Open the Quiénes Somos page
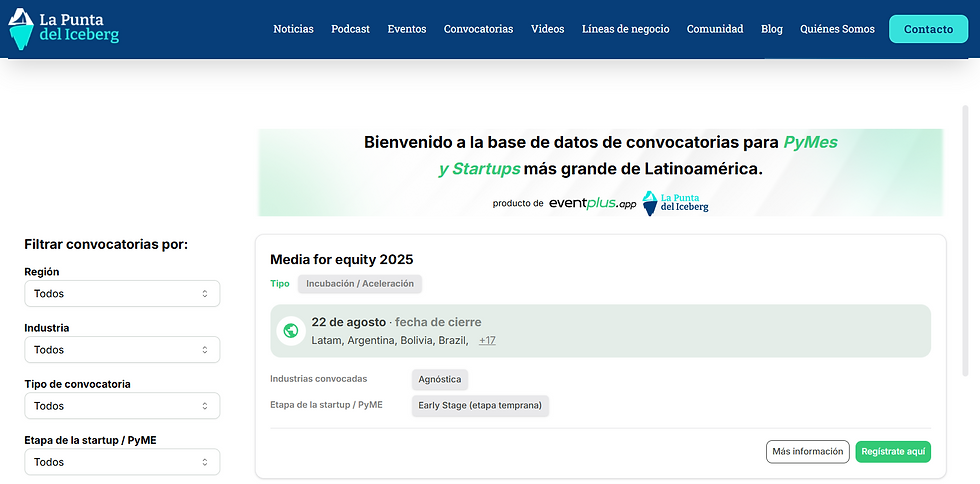 coord(838,29)
